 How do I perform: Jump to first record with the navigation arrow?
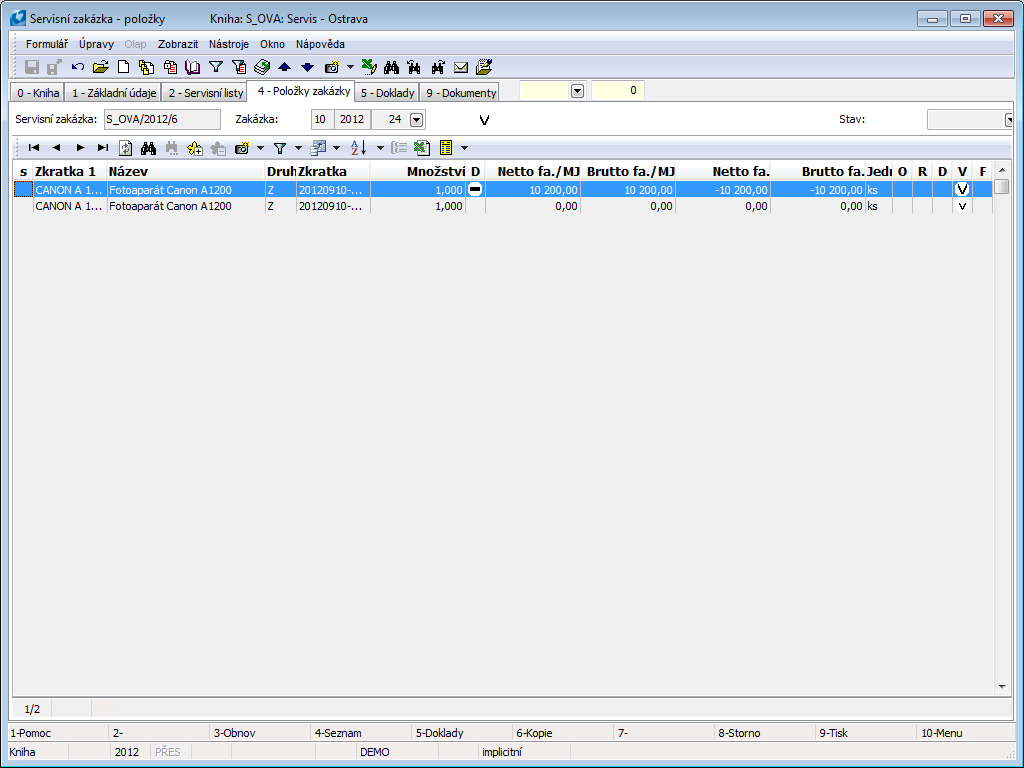pos(33,148)
